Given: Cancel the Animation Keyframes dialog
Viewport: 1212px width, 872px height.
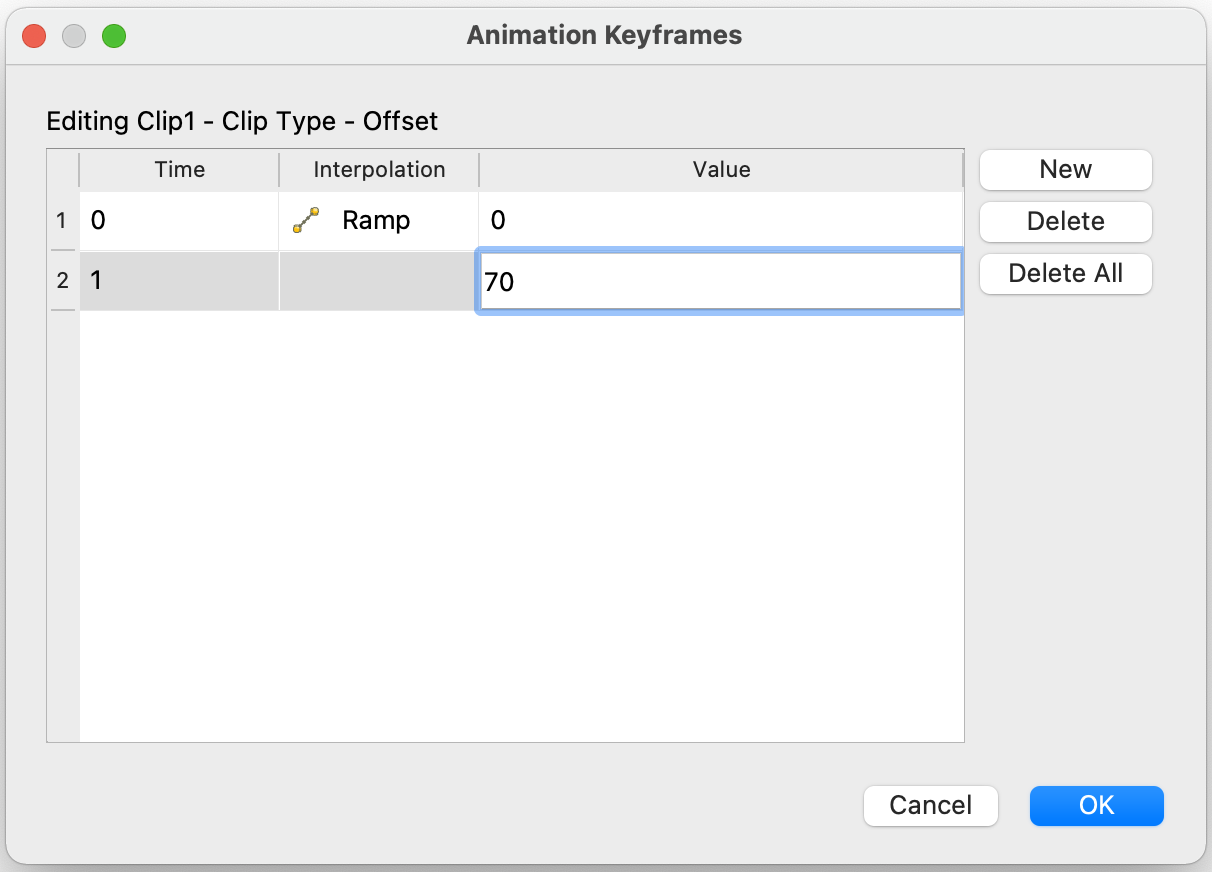Looking at the screenshot, I should 930,805.
